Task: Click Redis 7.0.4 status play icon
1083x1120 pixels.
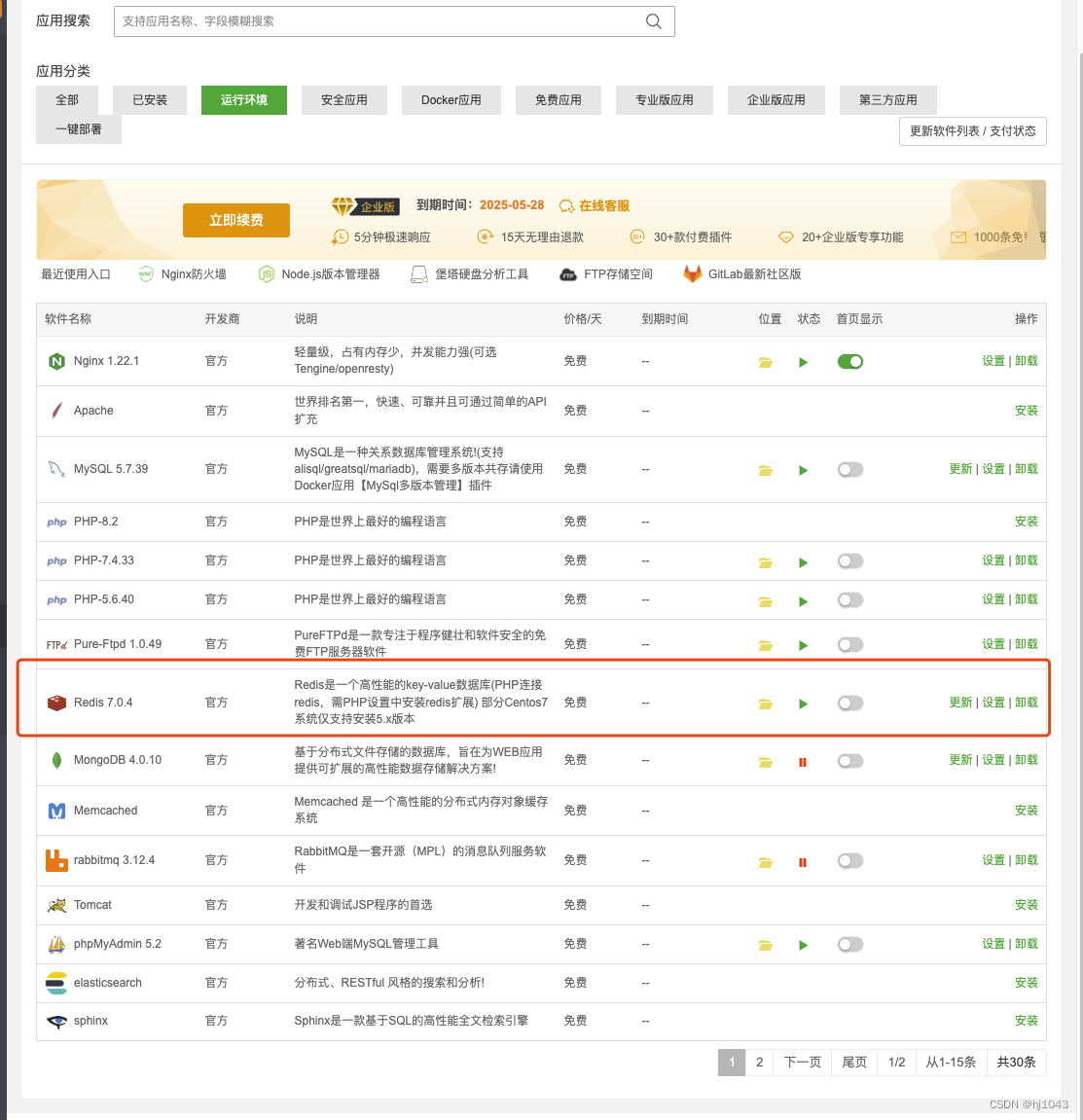Action: click(803, 704)
